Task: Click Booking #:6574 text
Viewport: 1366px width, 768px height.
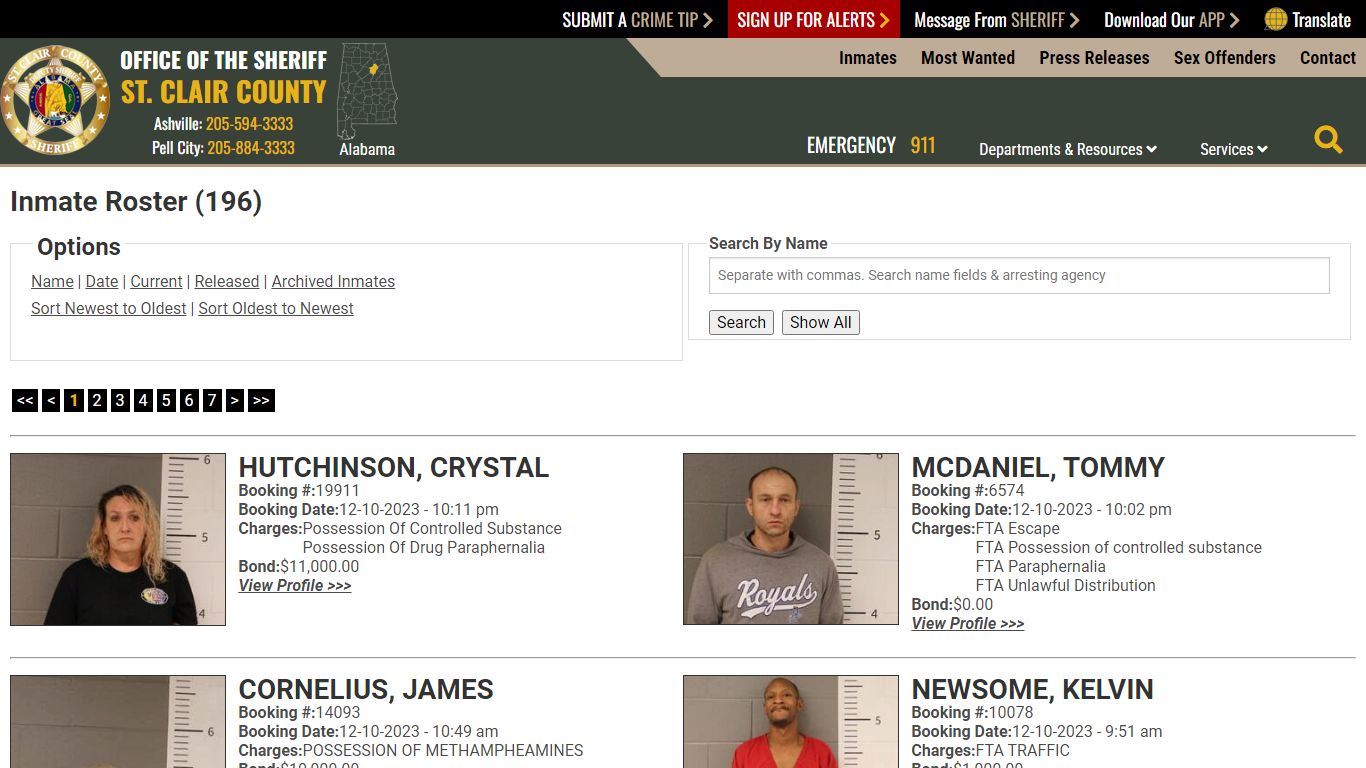Action: [x=968, y=491]
